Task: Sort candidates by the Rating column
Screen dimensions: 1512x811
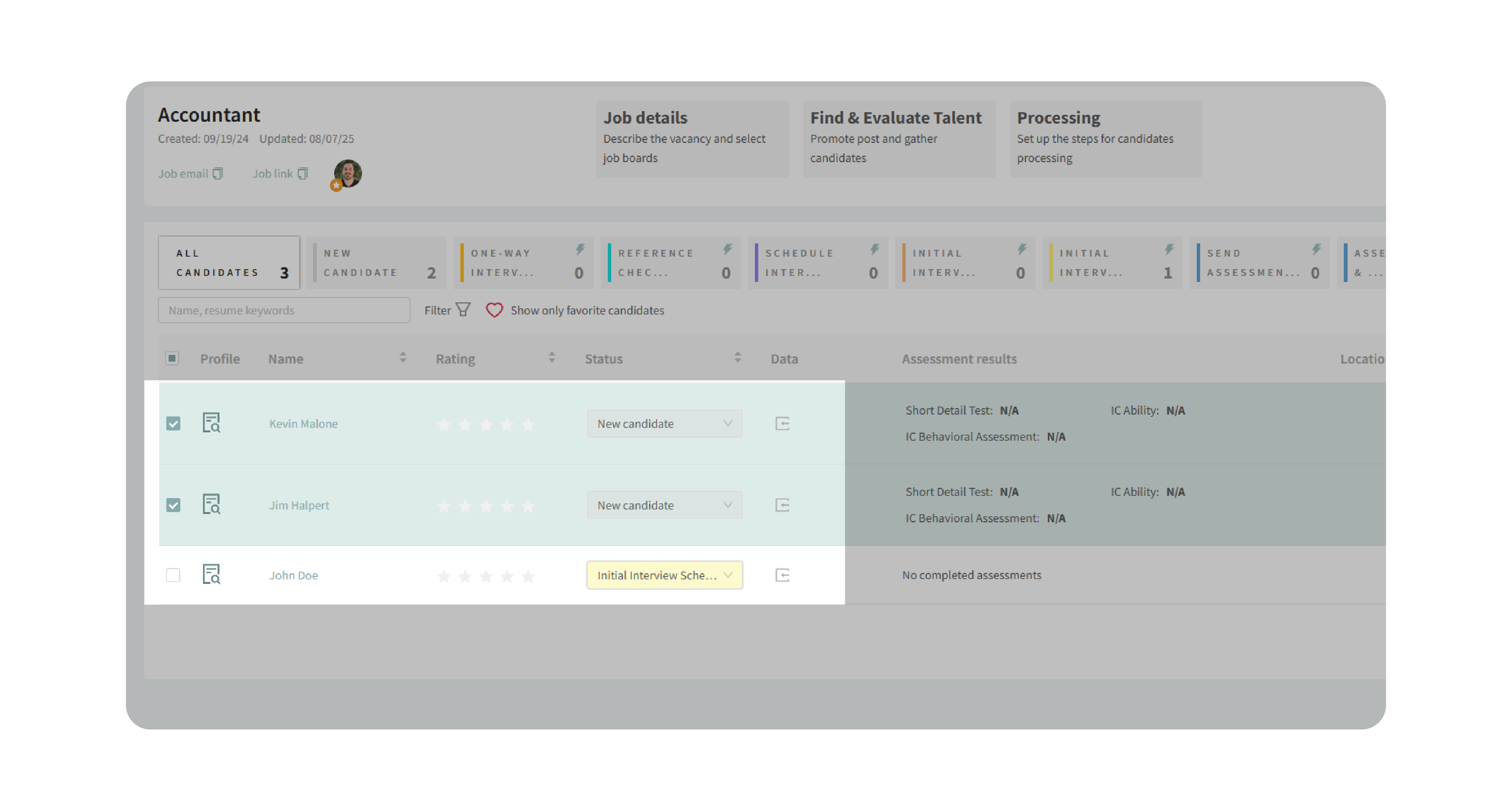Action: 551,358
